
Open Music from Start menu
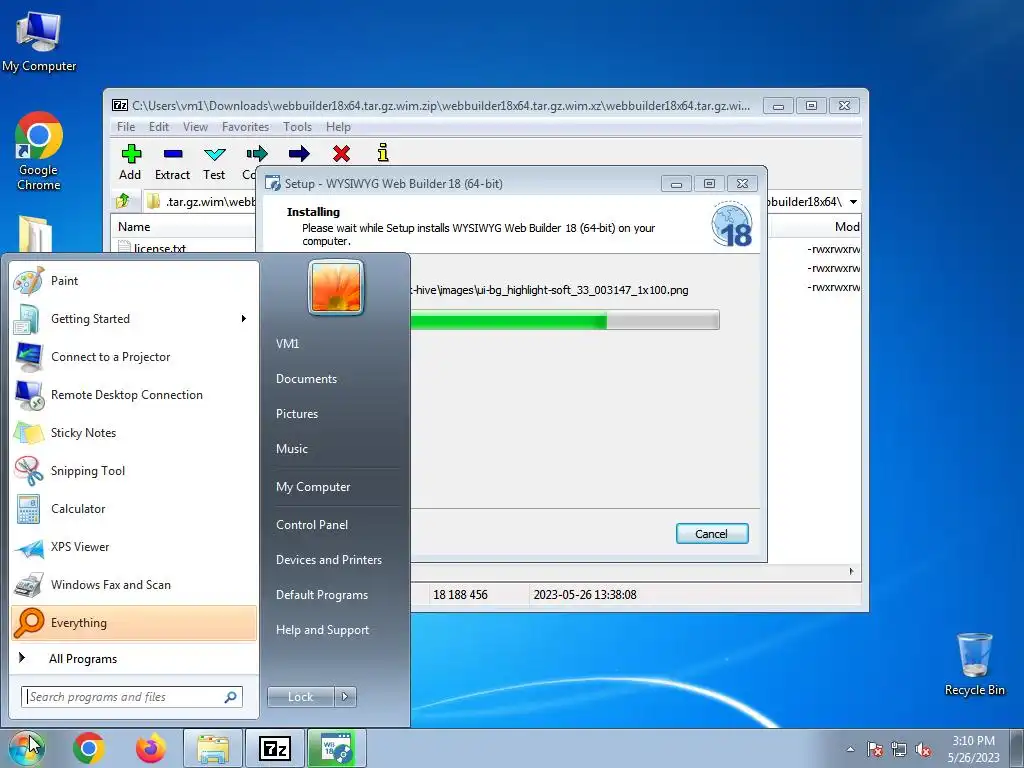click(292, 449)
